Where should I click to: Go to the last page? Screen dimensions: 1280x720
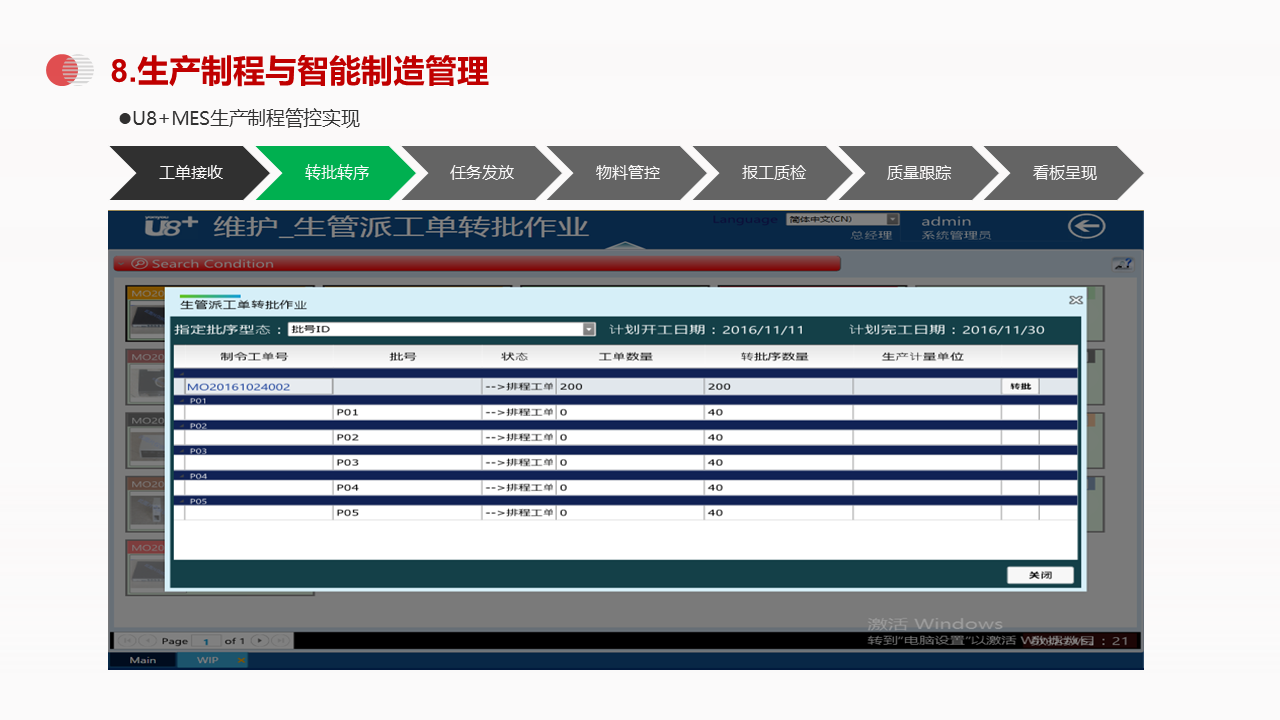coord(280,640)
